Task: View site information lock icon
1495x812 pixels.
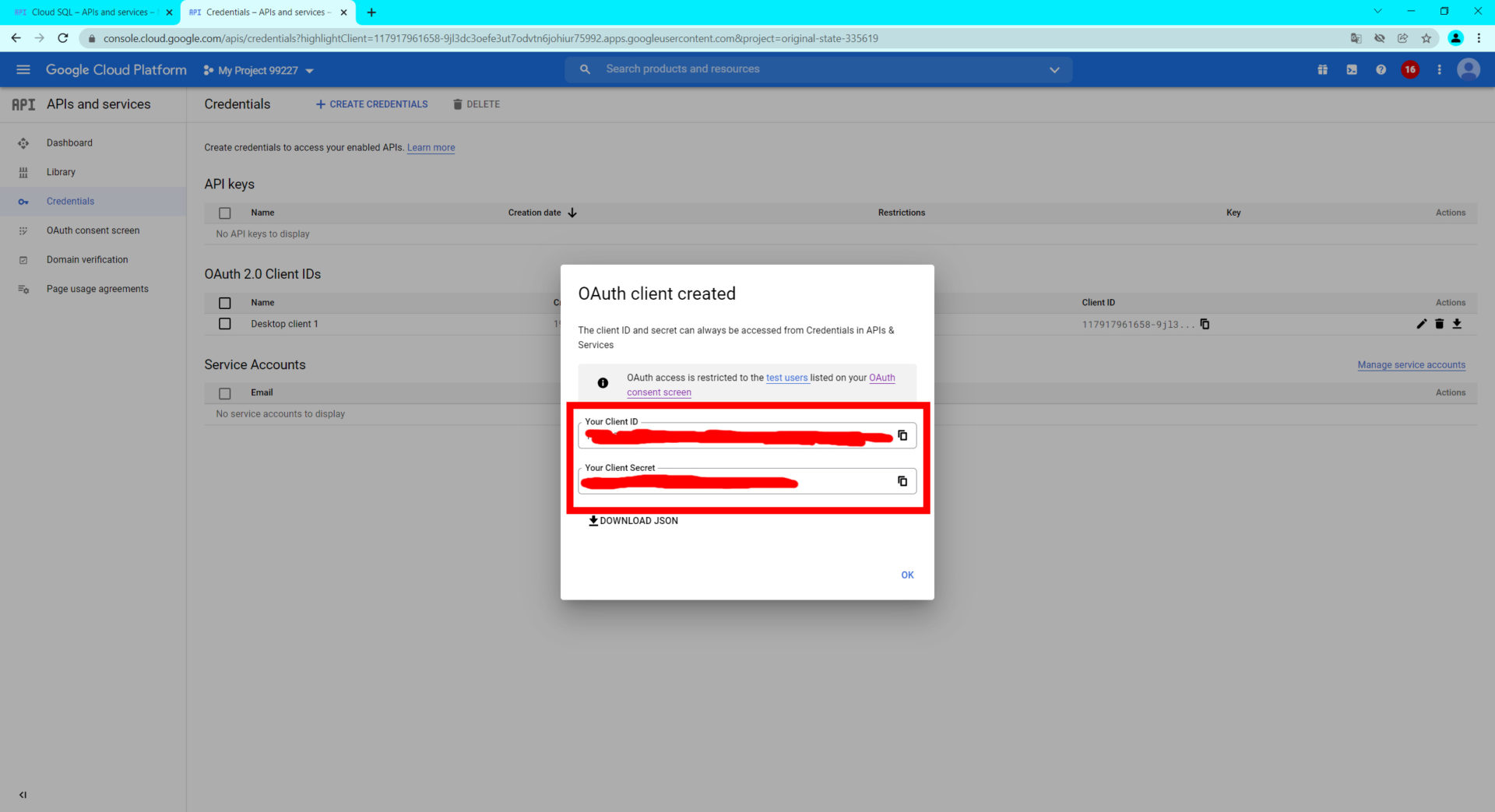Action: point(91,38)
